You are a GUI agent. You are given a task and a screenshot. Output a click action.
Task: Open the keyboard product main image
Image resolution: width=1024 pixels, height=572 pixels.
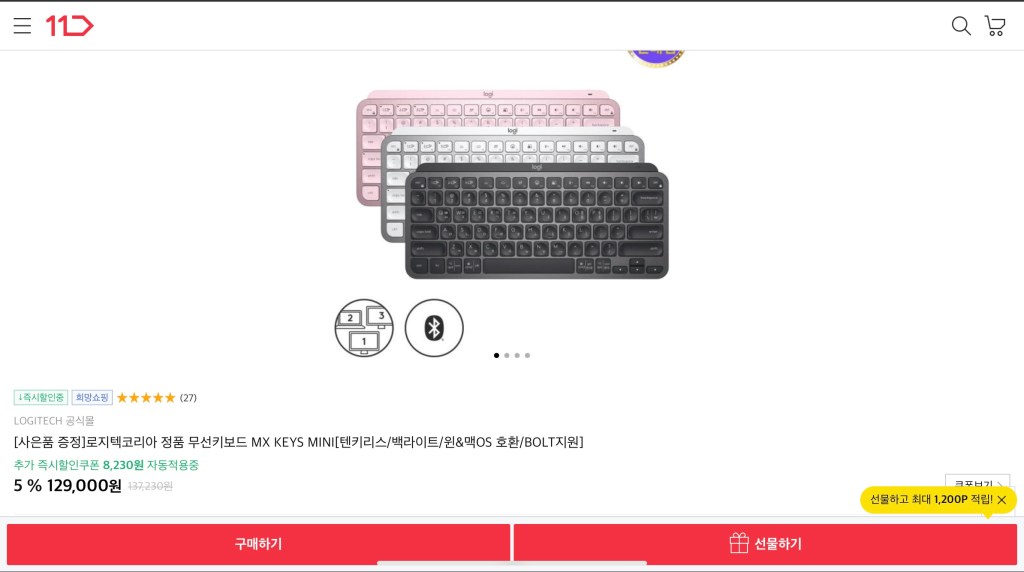click(x=512, y=185)
